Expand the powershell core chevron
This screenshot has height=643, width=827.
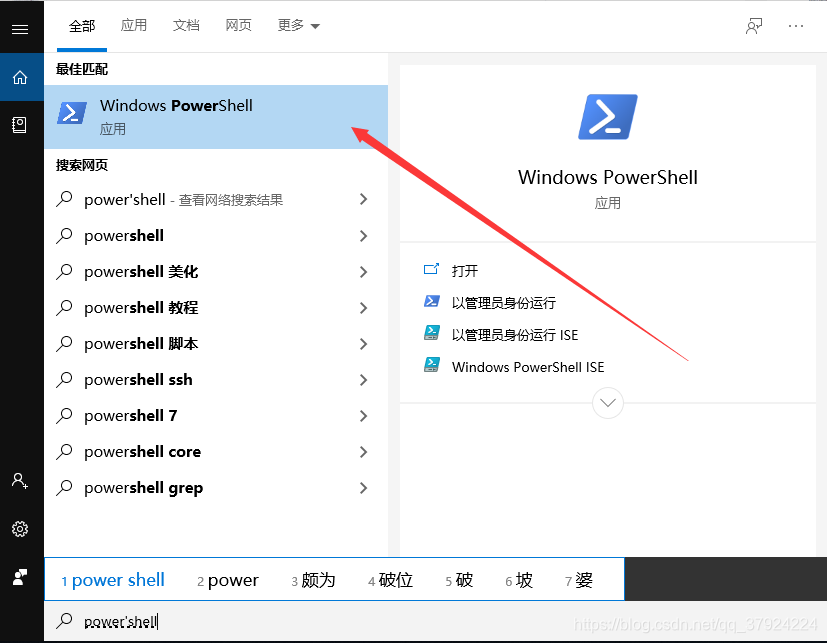(363, 452)
